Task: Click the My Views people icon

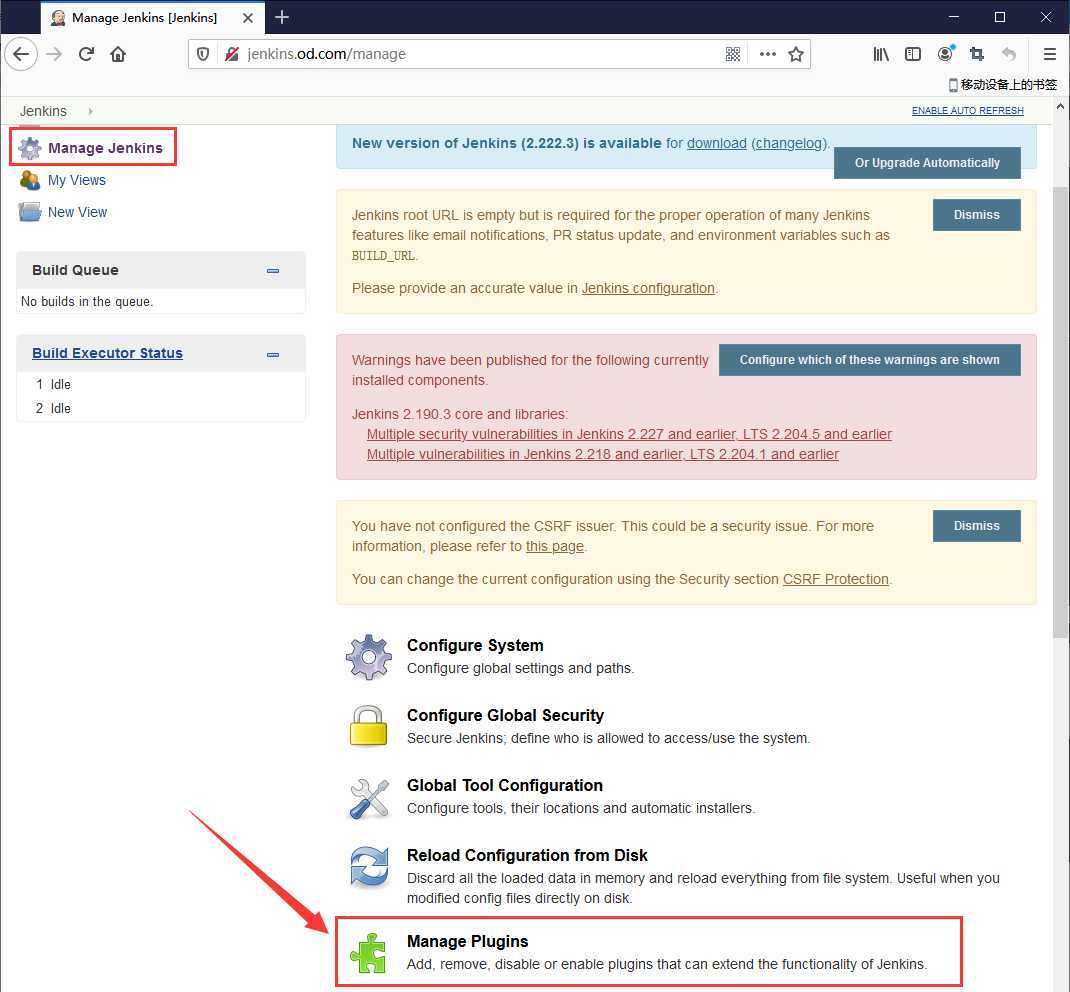Action: (x=29, y=180)
